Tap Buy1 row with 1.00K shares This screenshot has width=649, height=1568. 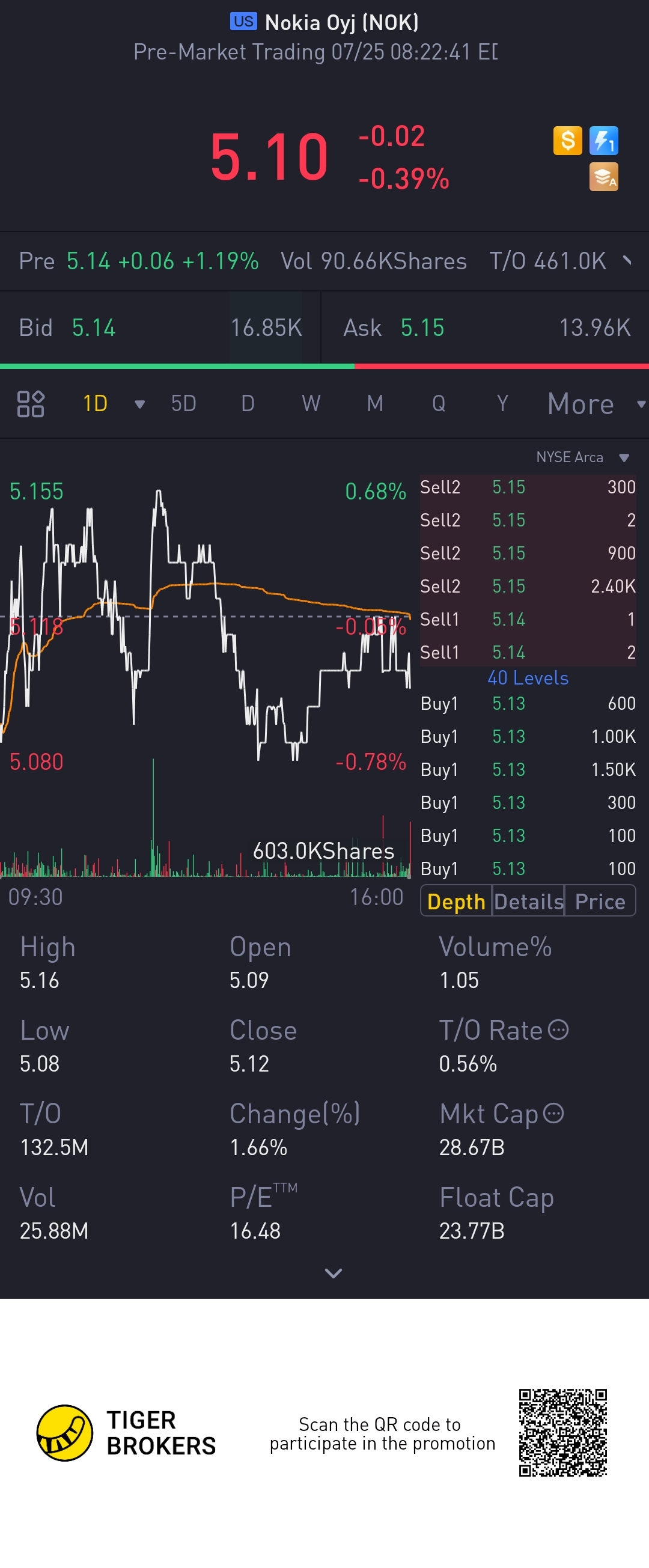click(x=528, y=737)
